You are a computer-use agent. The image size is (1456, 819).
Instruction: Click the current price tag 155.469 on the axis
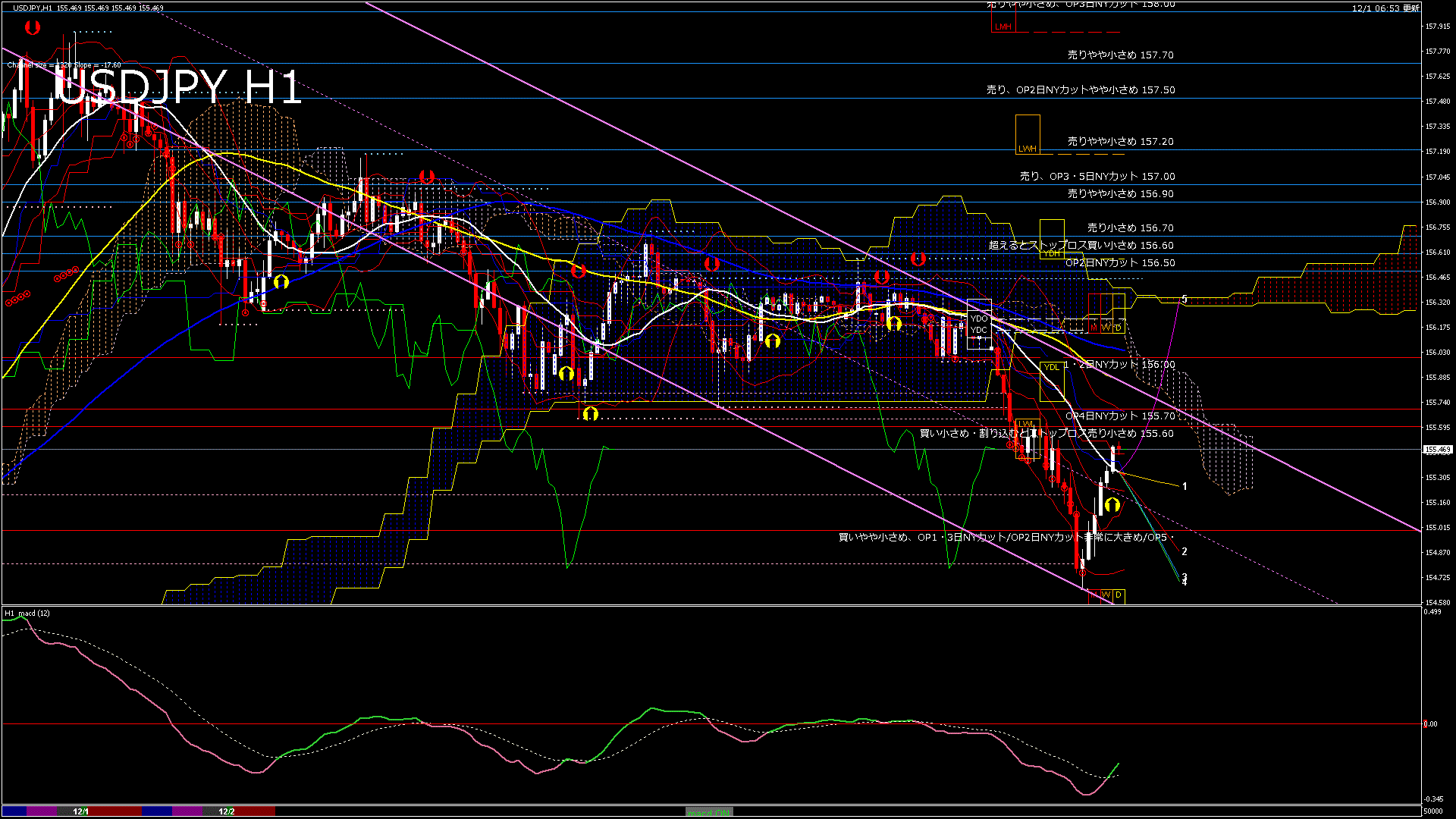1437,450
